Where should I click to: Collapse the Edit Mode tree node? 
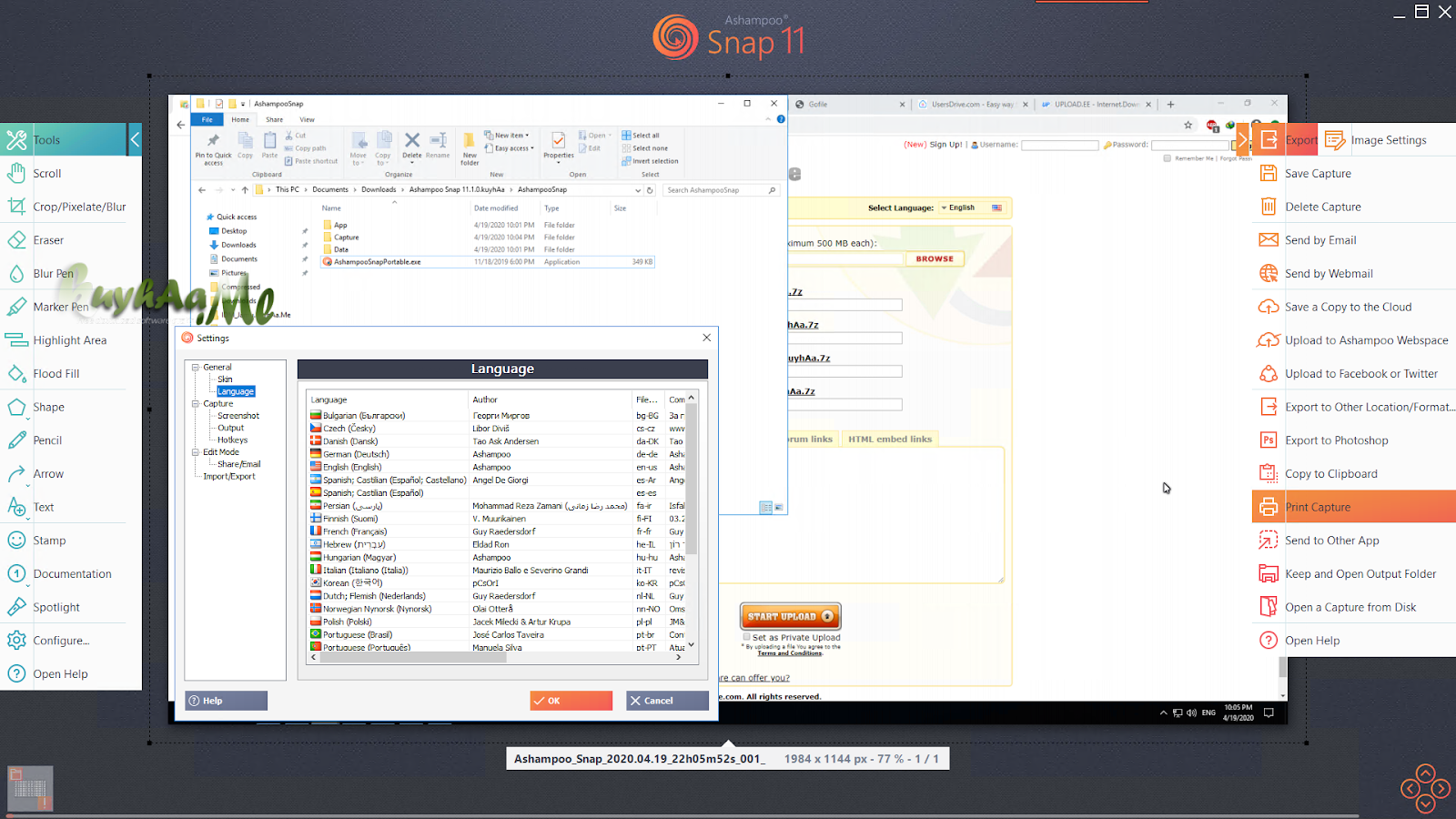click(195, 452)
